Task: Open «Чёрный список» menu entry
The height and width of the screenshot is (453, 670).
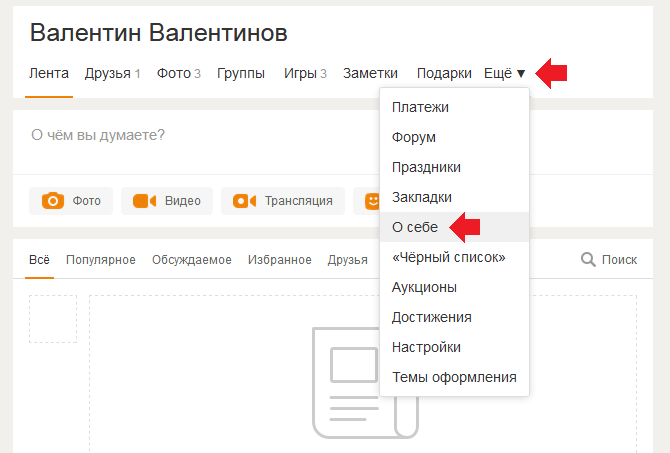Action: 454,257
